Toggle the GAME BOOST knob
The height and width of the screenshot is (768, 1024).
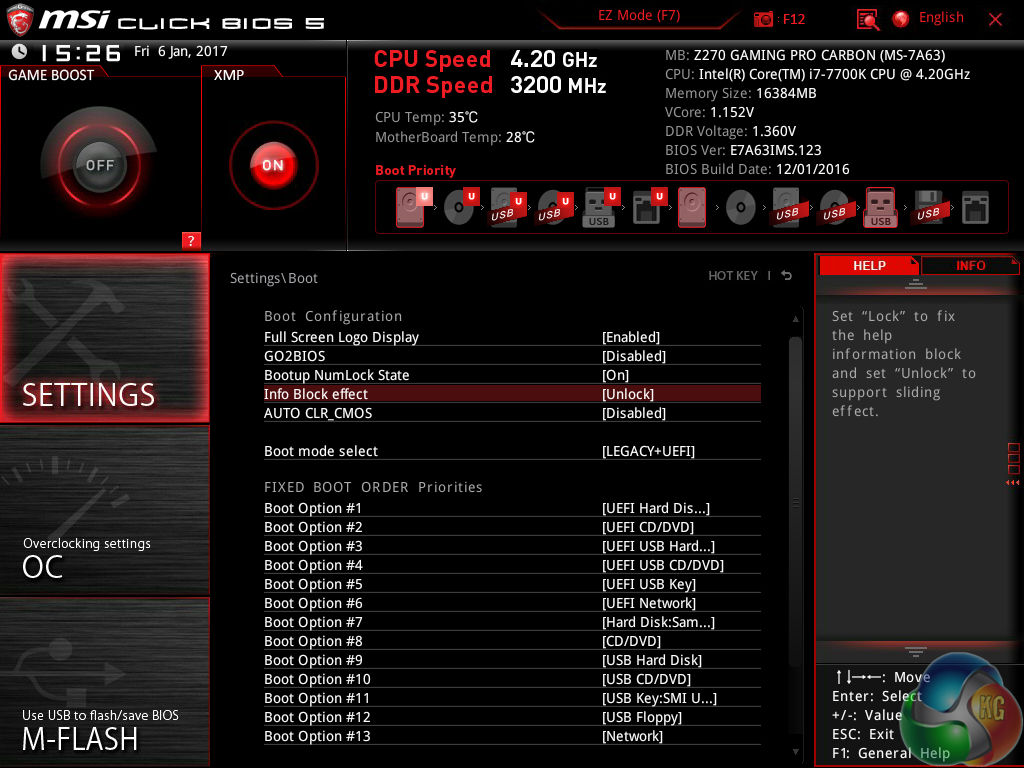(100, 165)
